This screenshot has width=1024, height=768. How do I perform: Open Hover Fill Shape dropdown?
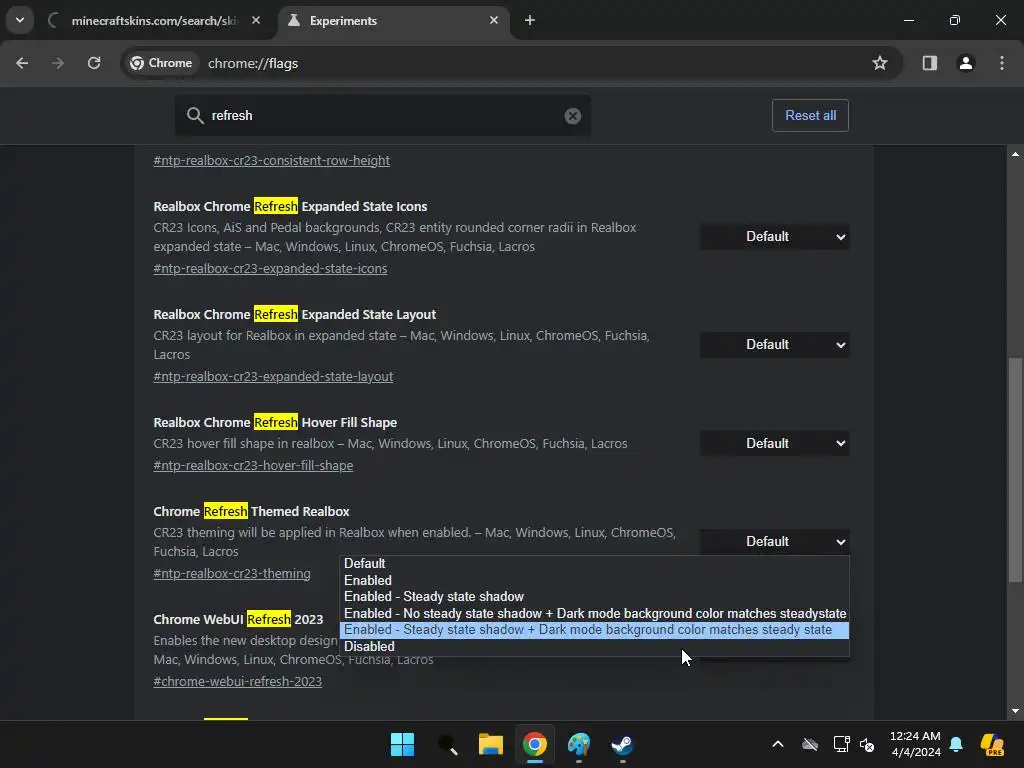[775, 443]
